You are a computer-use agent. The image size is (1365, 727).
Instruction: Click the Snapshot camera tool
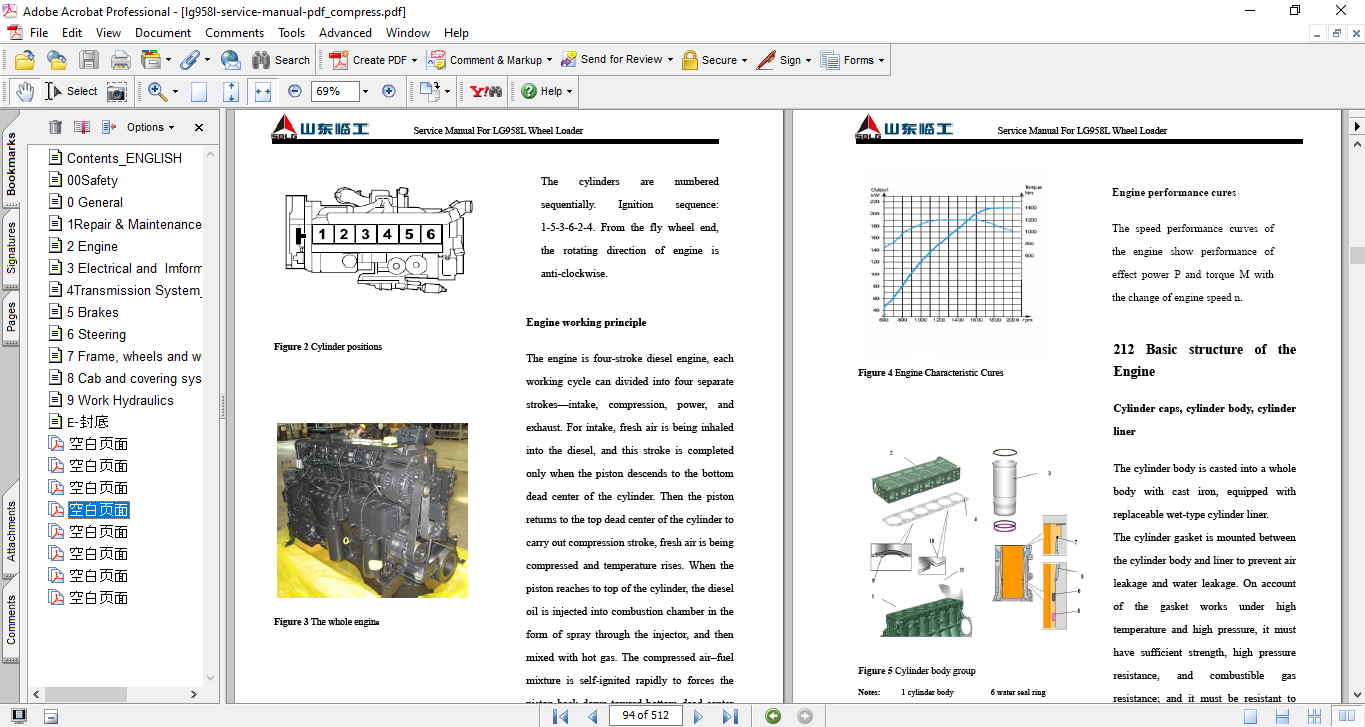(117, 91)
